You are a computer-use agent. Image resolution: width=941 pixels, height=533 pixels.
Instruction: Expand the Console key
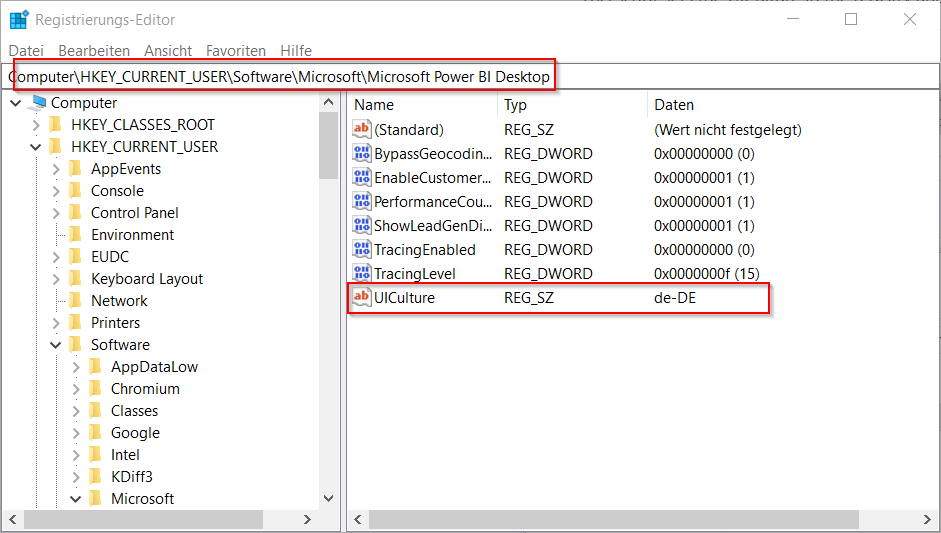56,191
